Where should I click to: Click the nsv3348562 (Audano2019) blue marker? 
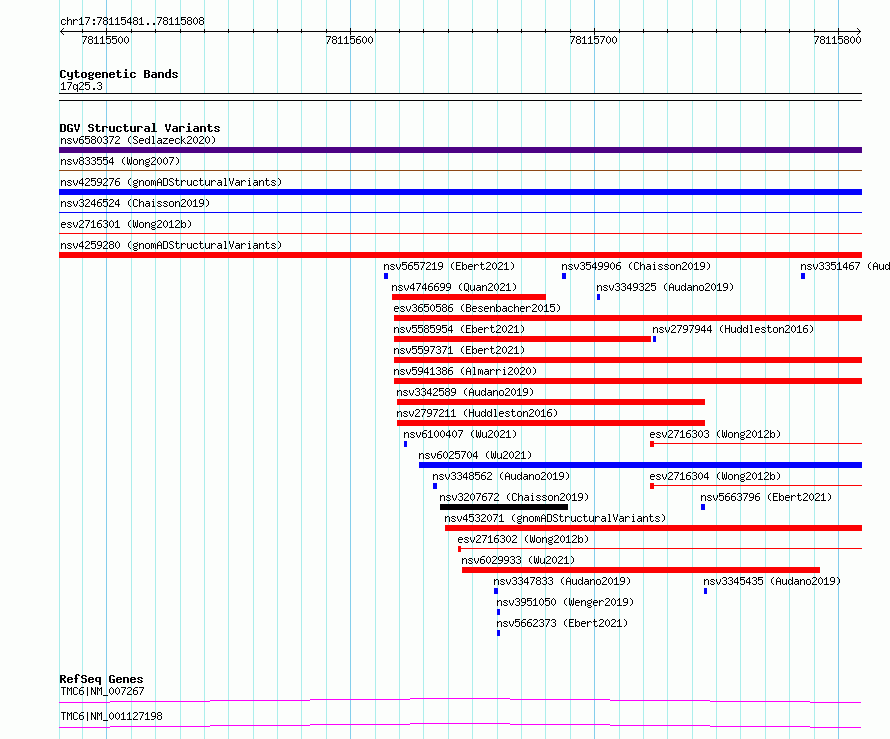[x=435, y=486]
